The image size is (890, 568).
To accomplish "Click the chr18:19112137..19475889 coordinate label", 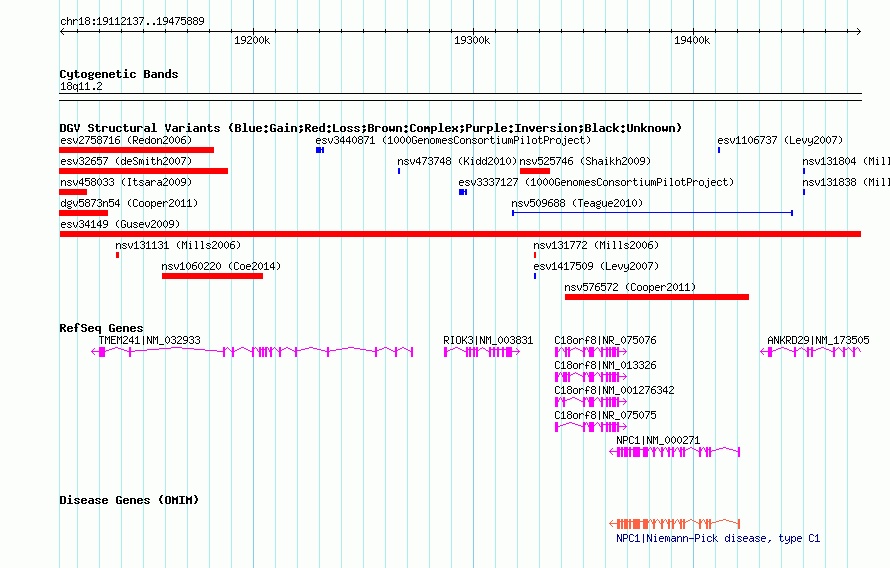I will [x=132, y=21].
